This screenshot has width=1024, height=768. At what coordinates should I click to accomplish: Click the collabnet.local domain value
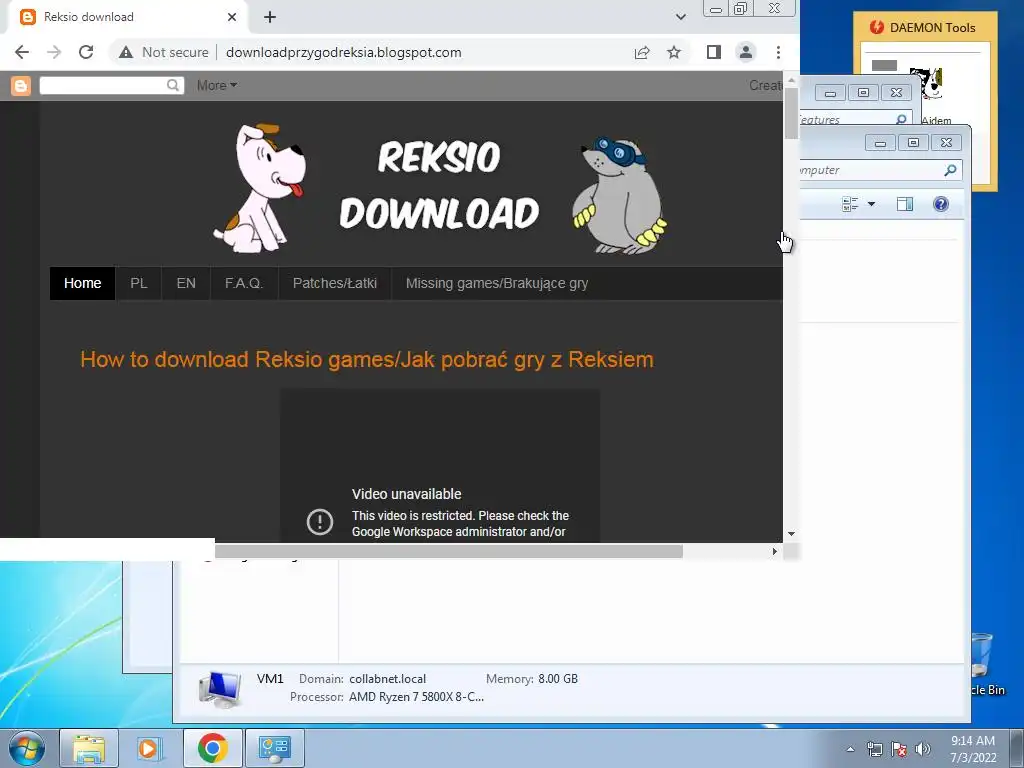pos(387,679)
